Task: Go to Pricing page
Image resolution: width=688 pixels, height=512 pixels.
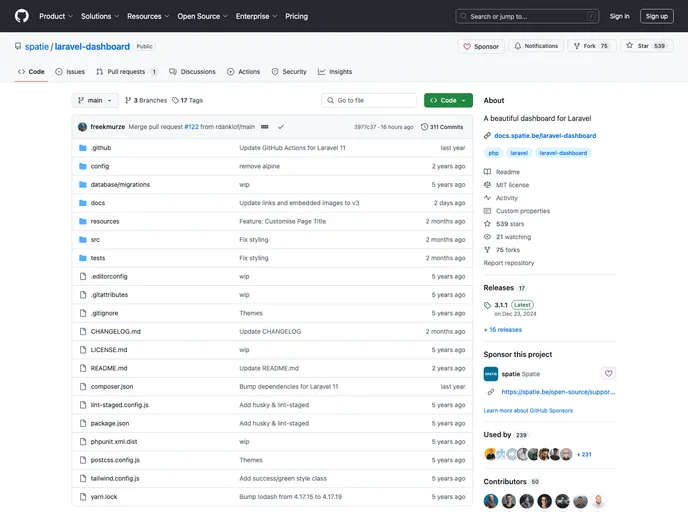Action: pos(296,16)
